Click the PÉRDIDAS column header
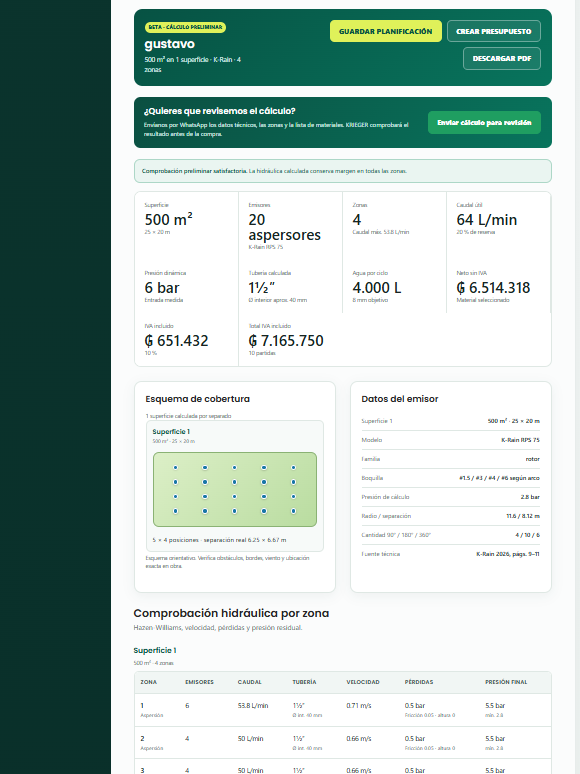The height and width of the screenshot is (774, 580). [419, 682]
